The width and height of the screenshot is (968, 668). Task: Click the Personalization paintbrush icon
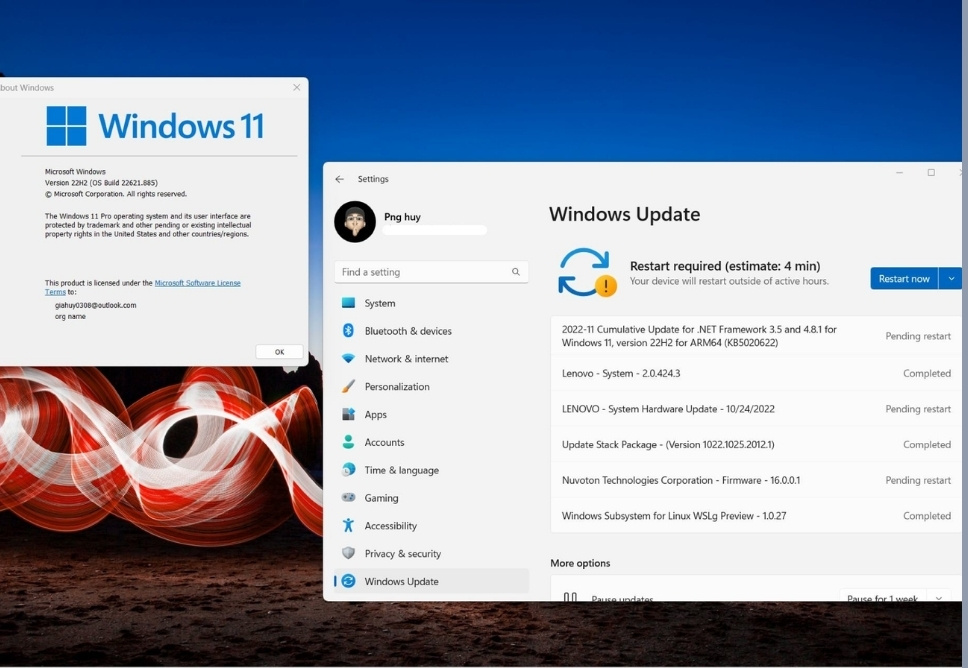tap(348, 386)
